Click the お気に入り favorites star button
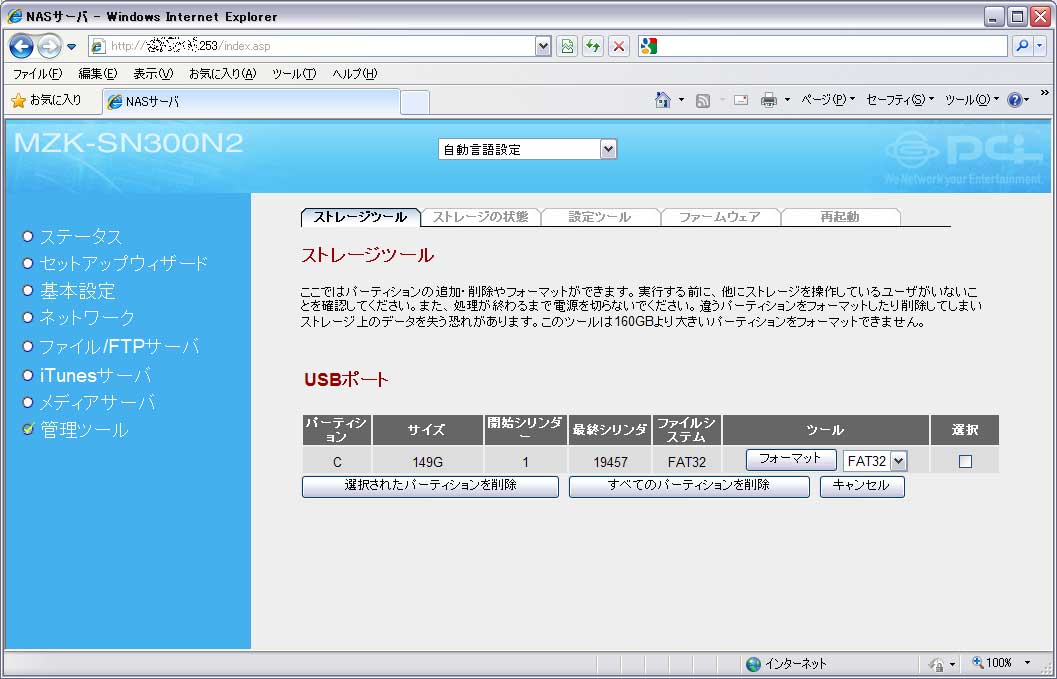This screenshot has width=1057, height=679. point(46,100)
